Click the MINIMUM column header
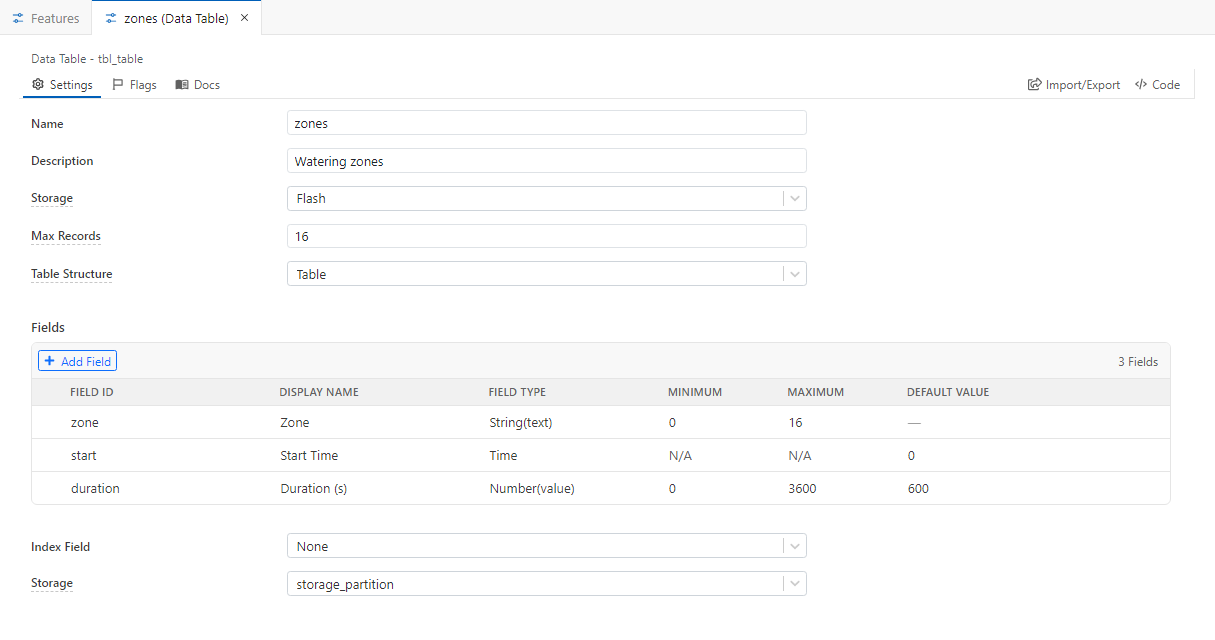1215x640 pixels. click(x=695, y=392)
